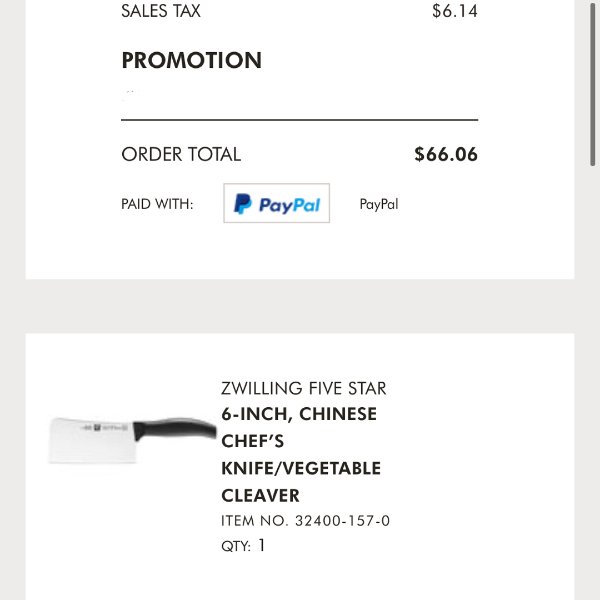600x600 pixels.
Task: Click the cleaver blade in product image
Action: [92, 440]
